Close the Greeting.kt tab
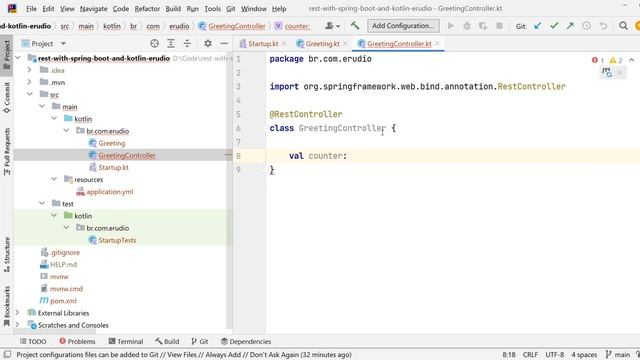 pos(345,44)
